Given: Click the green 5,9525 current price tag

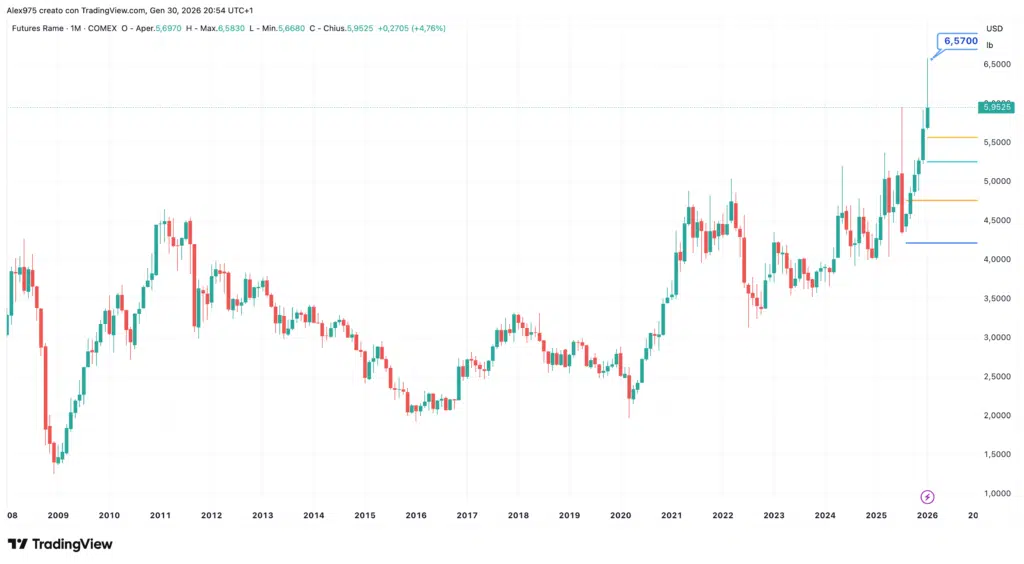Looking at the screenshot, I should point(999,106).
